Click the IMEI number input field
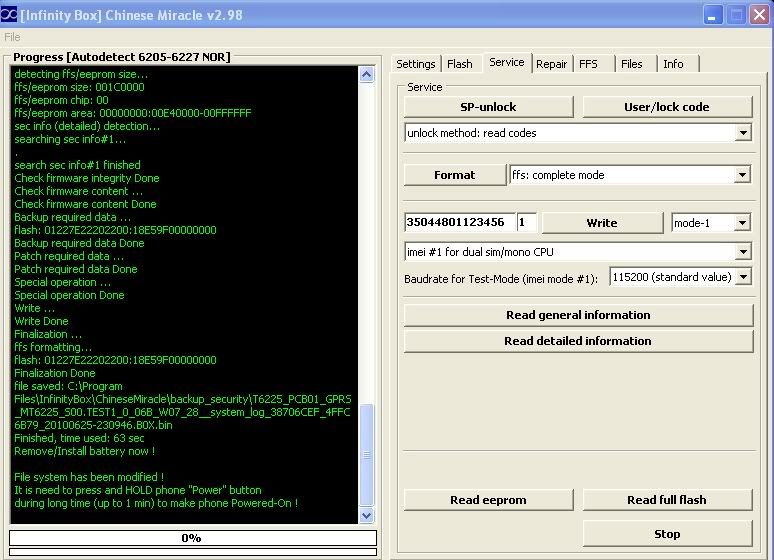This screenshot has height=560, width=774. [x=460, y=222]
